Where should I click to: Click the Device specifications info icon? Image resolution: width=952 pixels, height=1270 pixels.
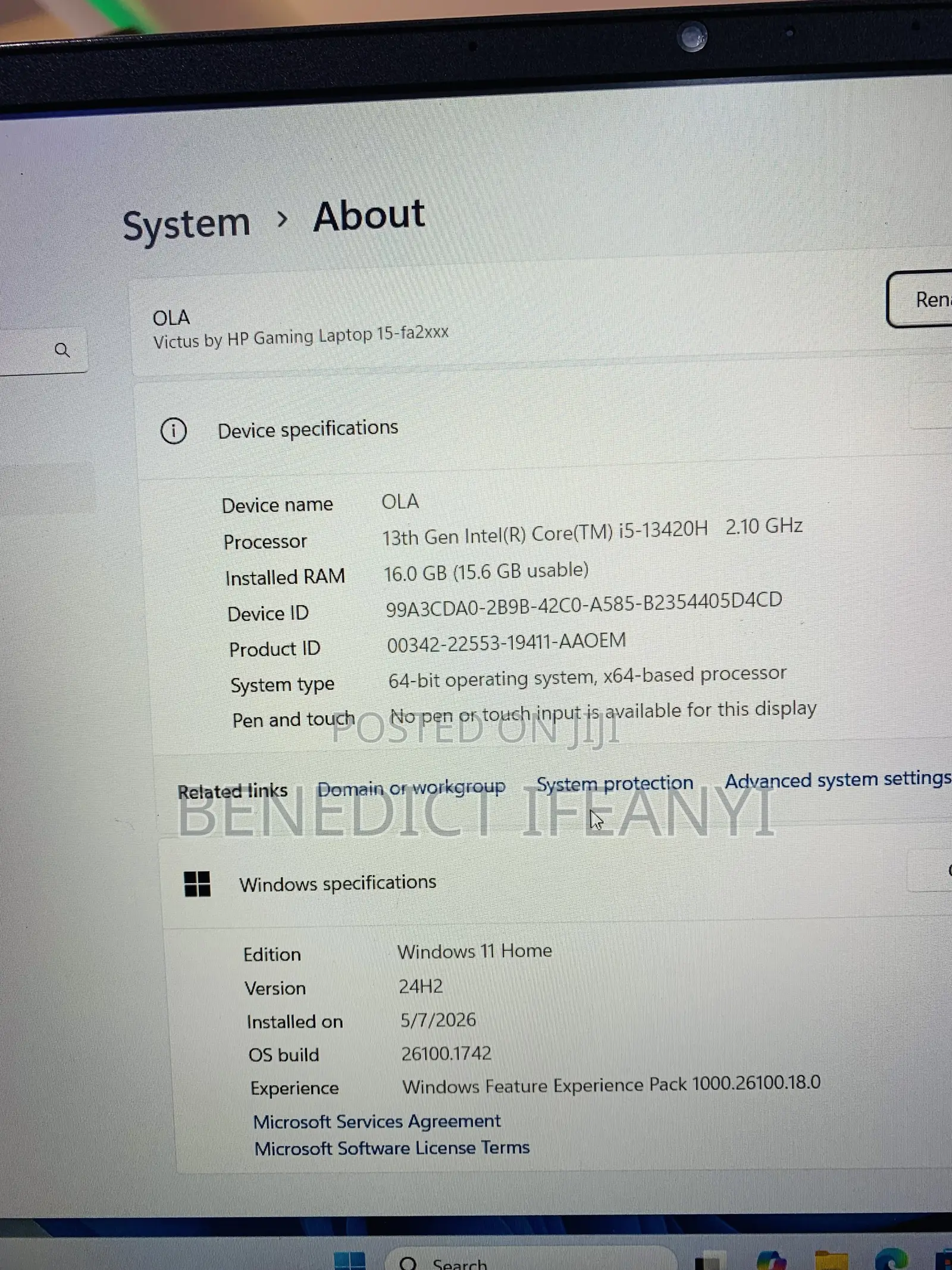coord(174,430)
